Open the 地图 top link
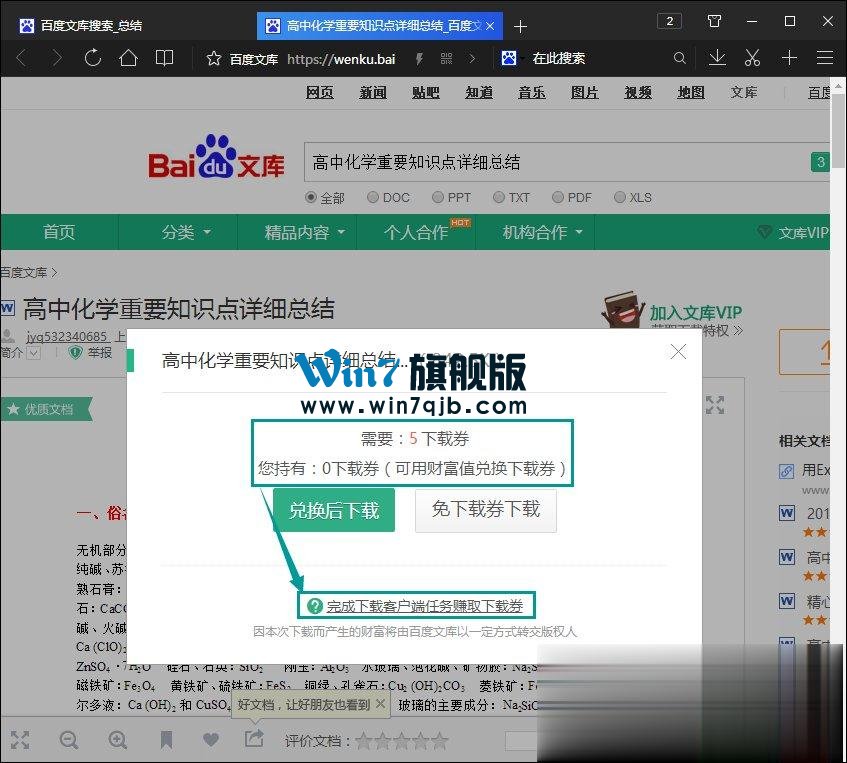The width and height of the screenshot is (847, 763). pyautogui.click(x=691, y=92)
